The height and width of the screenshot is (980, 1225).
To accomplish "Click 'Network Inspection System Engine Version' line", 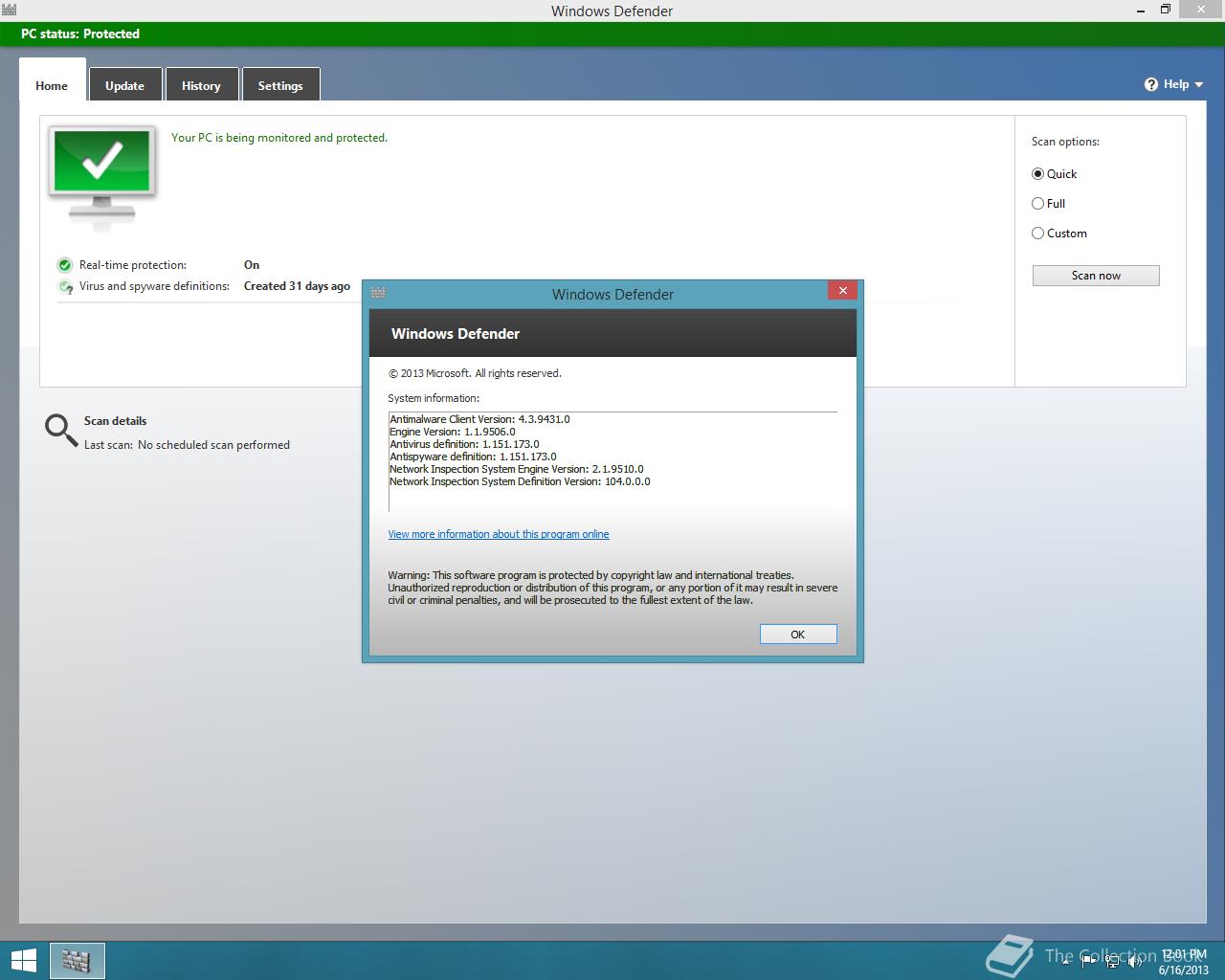I will pyautogui.click(x=517, y=469).
